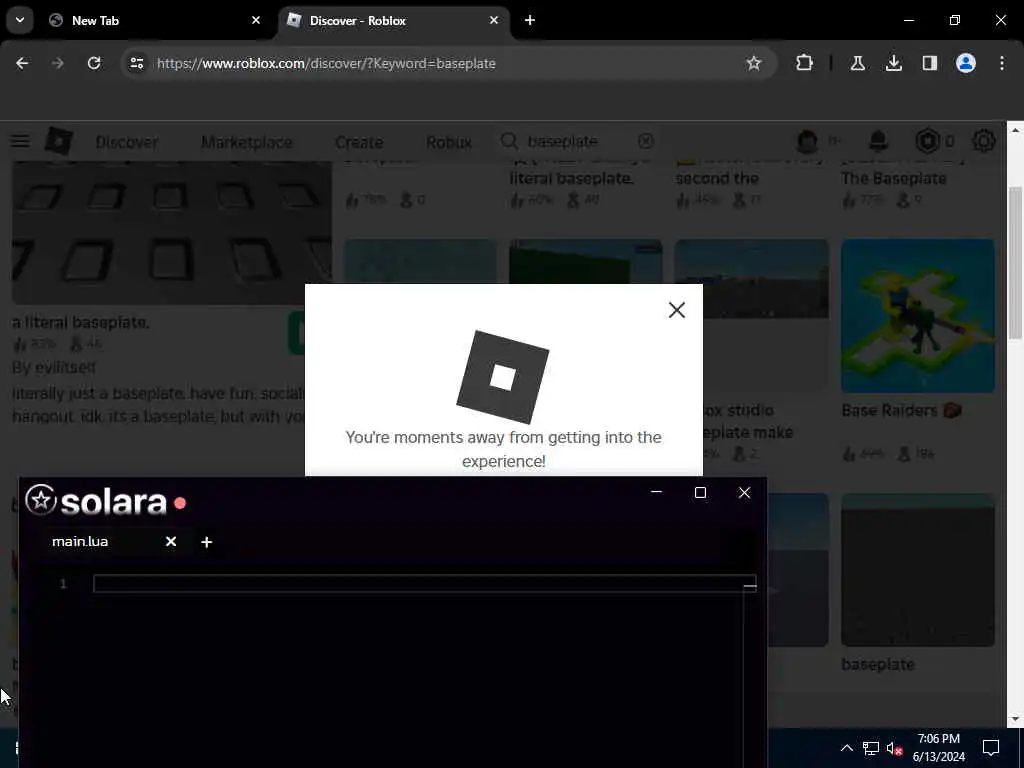
Task: Click the muted volume tray icon
Action: coord(895,749)
